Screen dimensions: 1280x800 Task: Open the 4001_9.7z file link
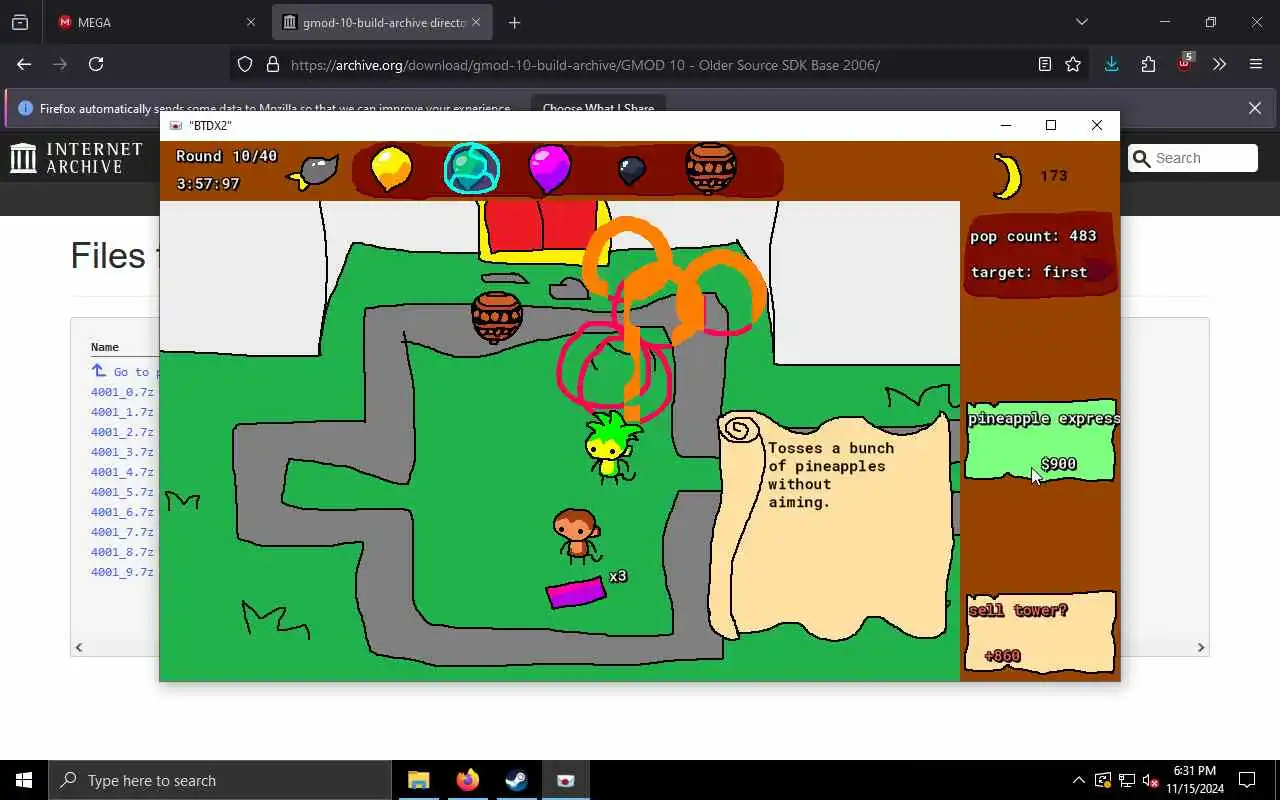point(122,572)
